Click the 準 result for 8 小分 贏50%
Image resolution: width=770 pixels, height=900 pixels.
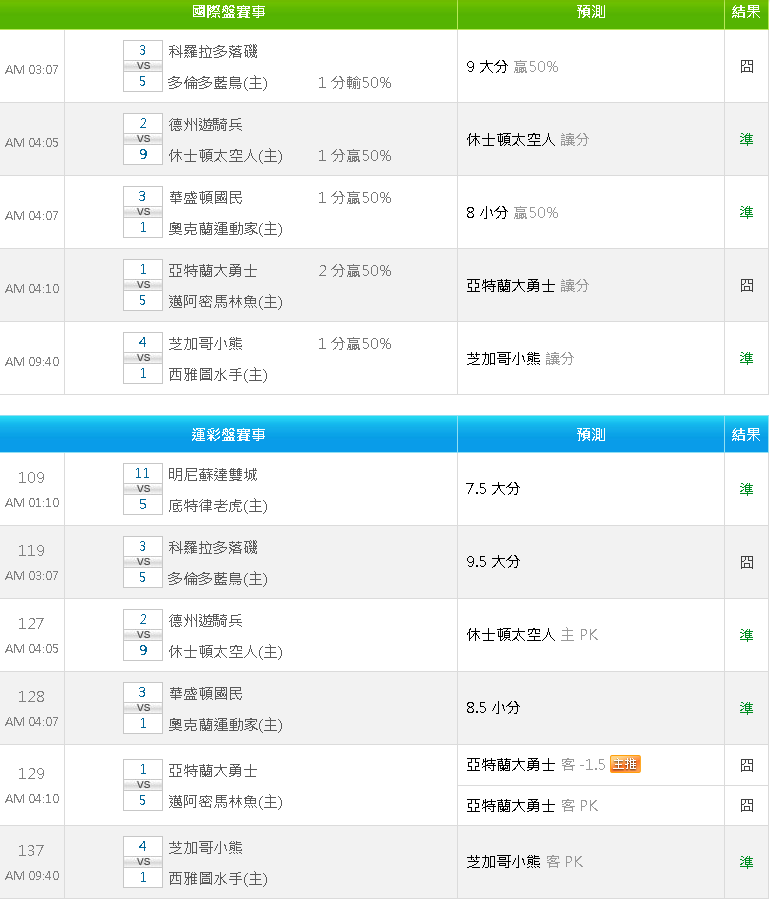[x=746, y=212]
